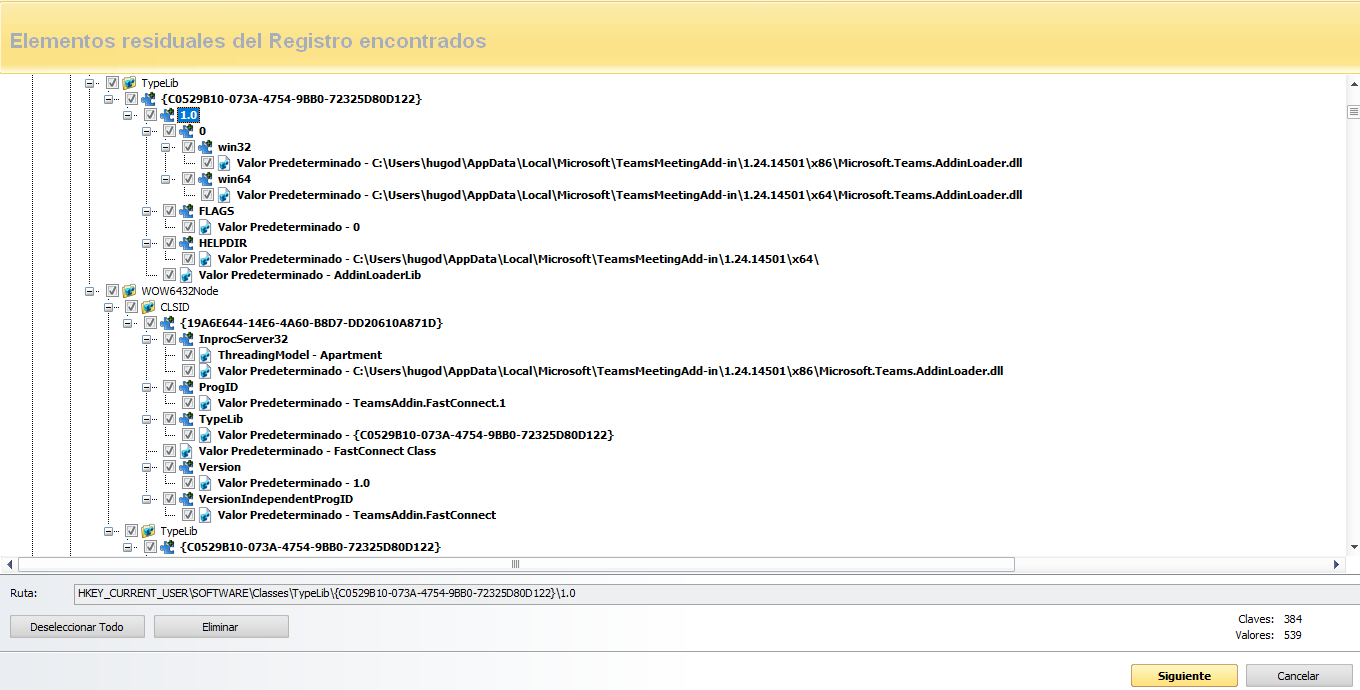Collapse the top TypeLib node
1360x690 pixels.
pos(89,83)
